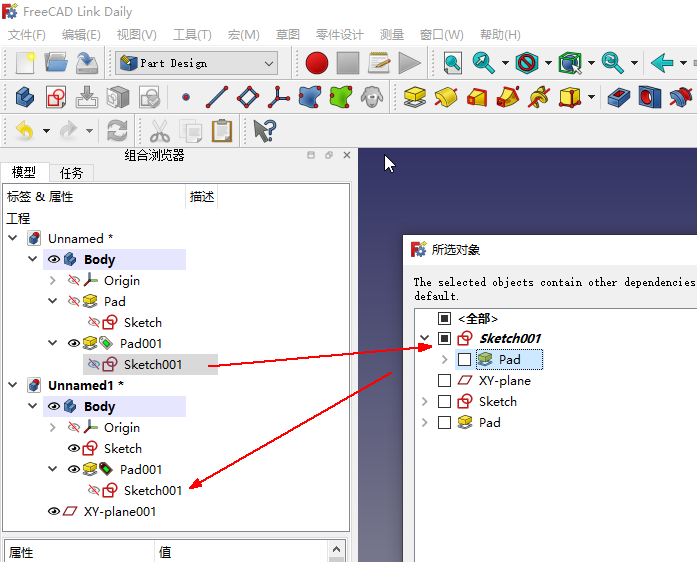Screen dimensions: 697x562
Task: Collapse the Pad node in Unnamed
Action: click(x=52, y=301)
